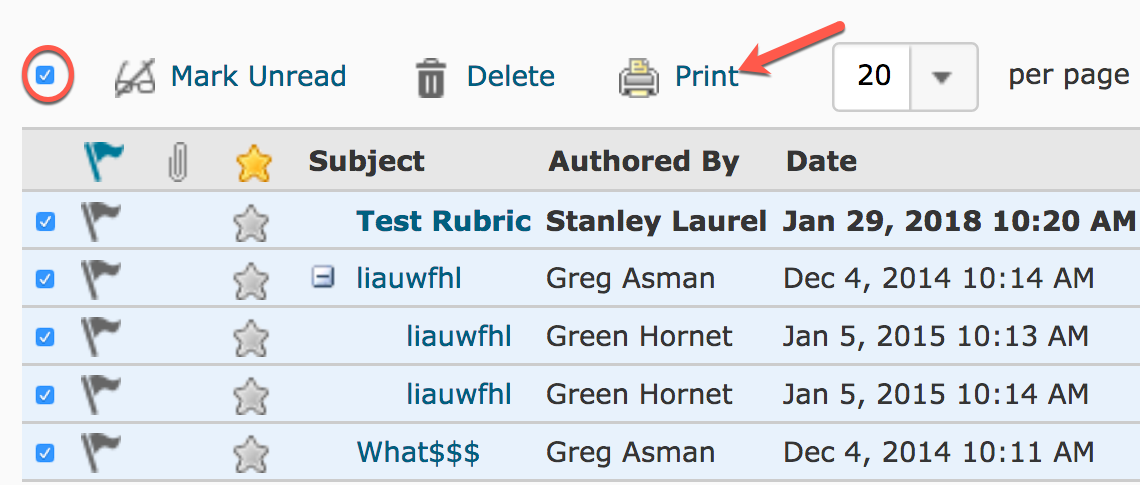Viewport: 1140px width, 485px height.
Task: Star the Test Rubric post
Action: point(251,223)
